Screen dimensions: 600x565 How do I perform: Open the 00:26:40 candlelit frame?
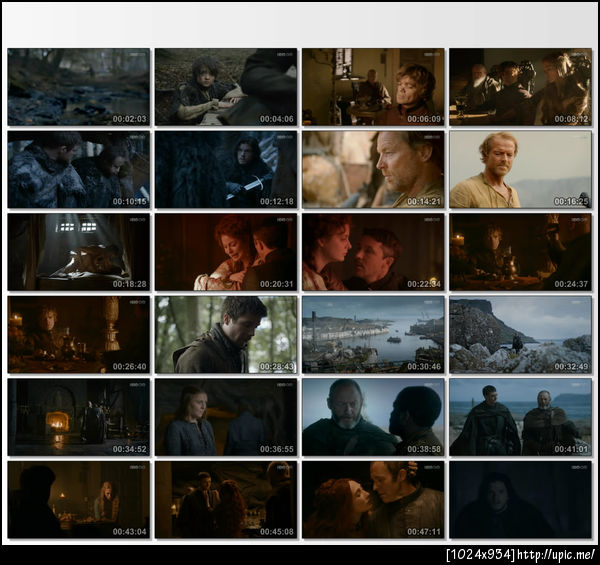78,335
